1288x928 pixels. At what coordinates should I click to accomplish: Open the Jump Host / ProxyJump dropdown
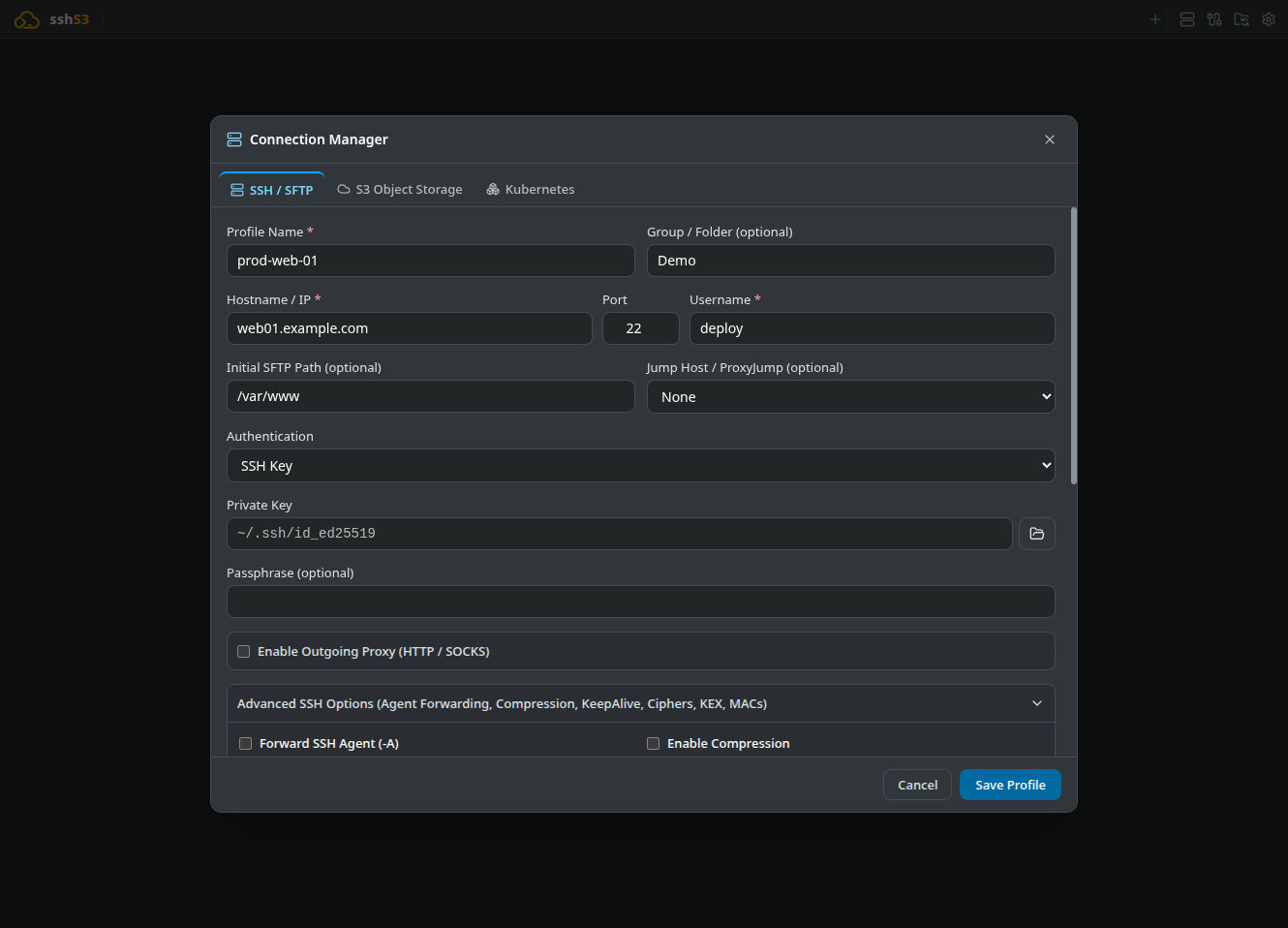(851, 397)
